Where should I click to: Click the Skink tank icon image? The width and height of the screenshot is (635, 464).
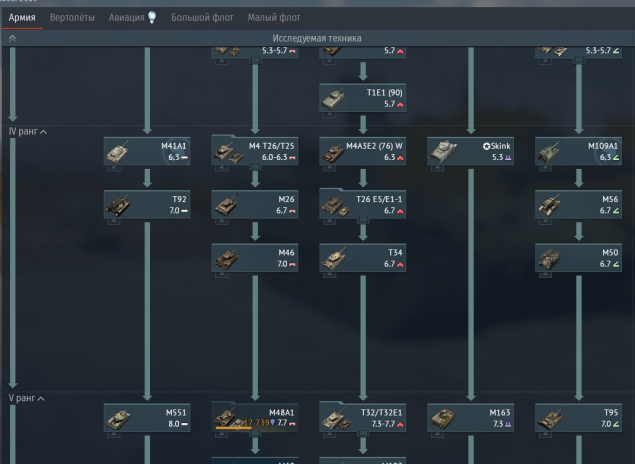click(443, 151)
